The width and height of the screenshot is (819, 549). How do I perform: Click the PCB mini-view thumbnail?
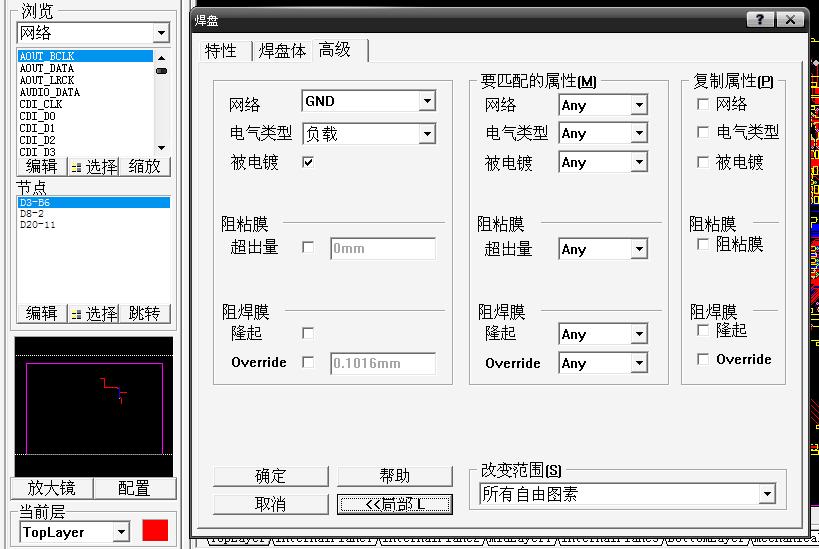[x=94, y=406]
